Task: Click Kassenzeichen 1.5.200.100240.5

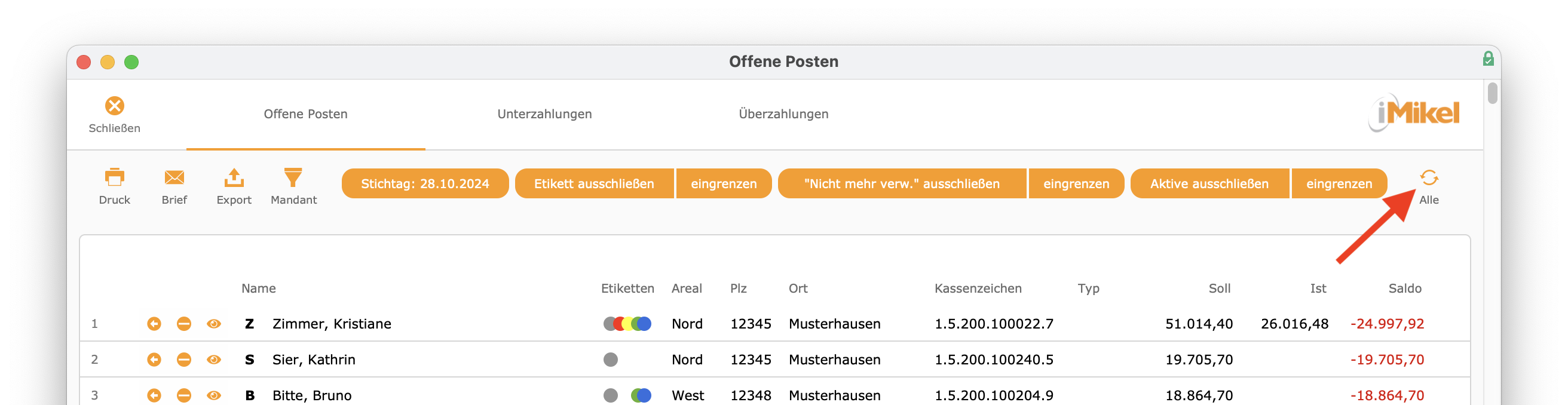Action: click(x=994, y=360)
